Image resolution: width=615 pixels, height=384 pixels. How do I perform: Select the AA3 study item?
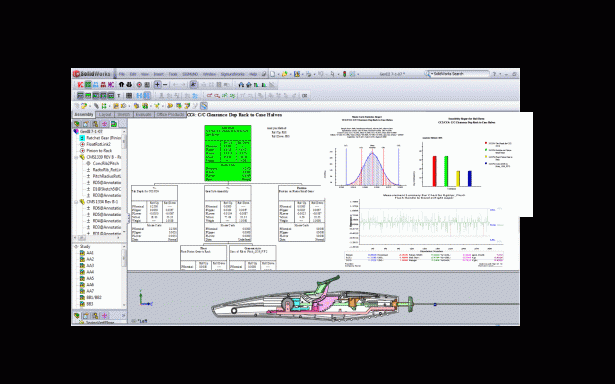pos(90,266)
